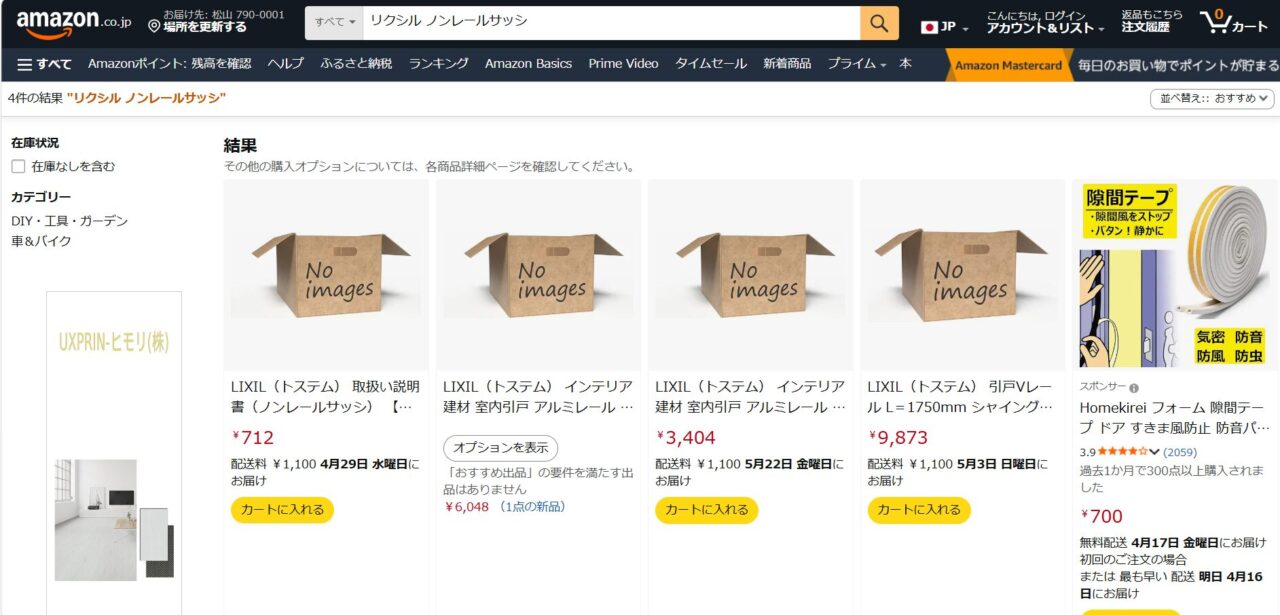Click オプションを表示 button
The height and width of the screenshot is (615, 1280).
(x=500, y=448)
